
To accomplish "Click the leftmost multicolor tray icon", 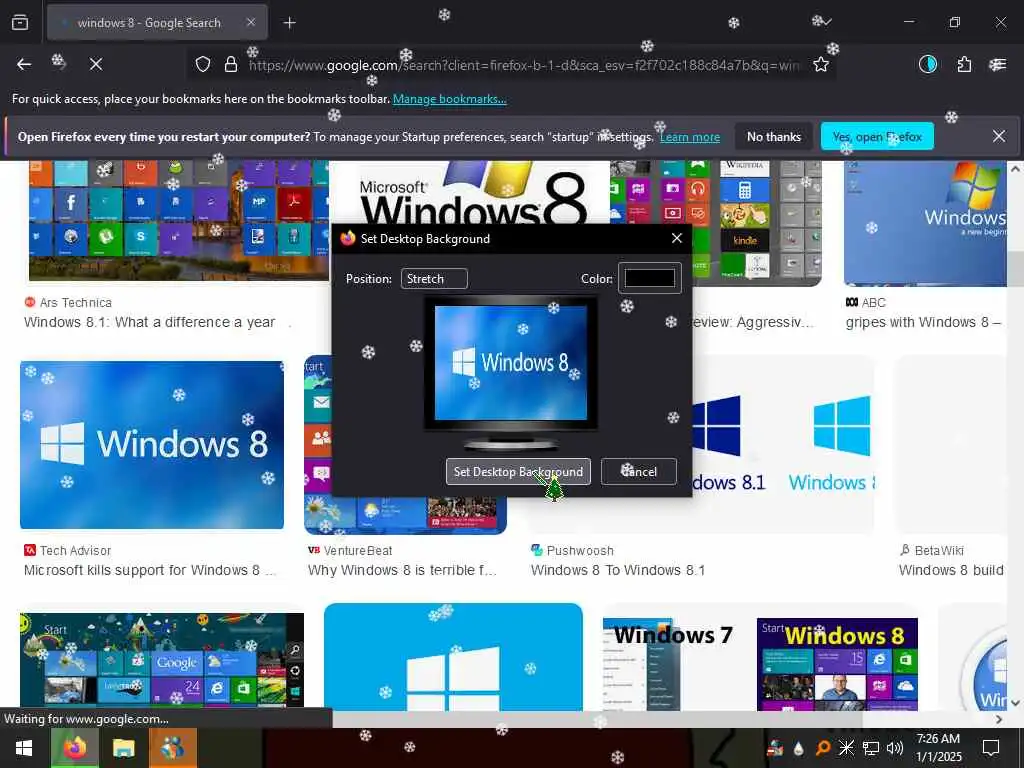I will click(x=775, y=748).
